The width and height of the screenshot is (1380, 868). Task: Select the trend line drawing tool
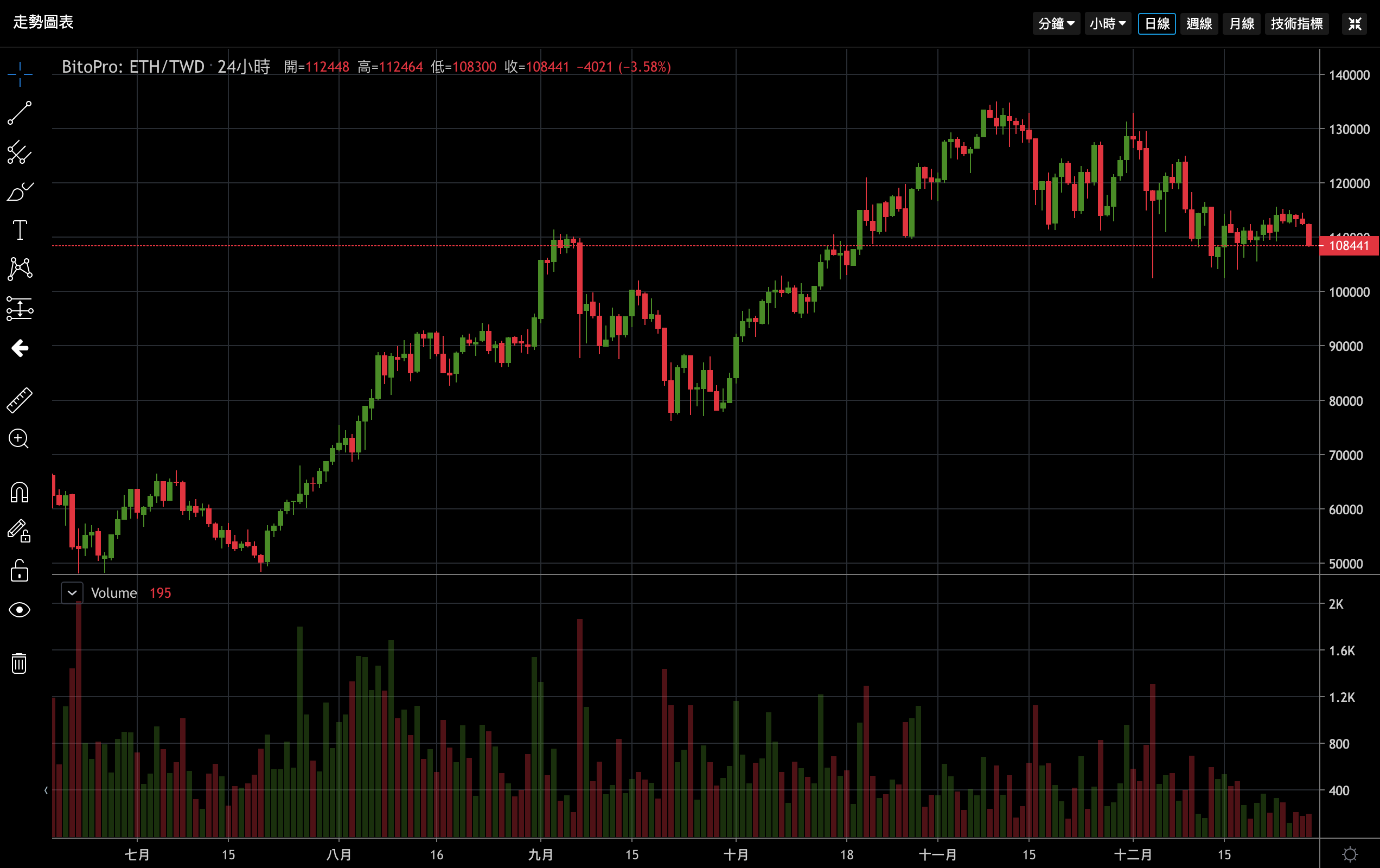pos(20,113)
